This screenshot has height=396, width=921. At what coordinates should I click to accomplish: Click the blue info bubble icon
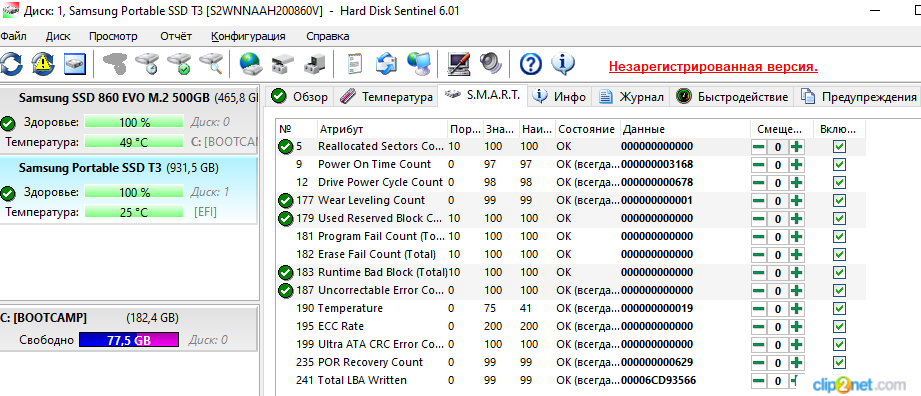pyautogui.click(x=563, y=63)
